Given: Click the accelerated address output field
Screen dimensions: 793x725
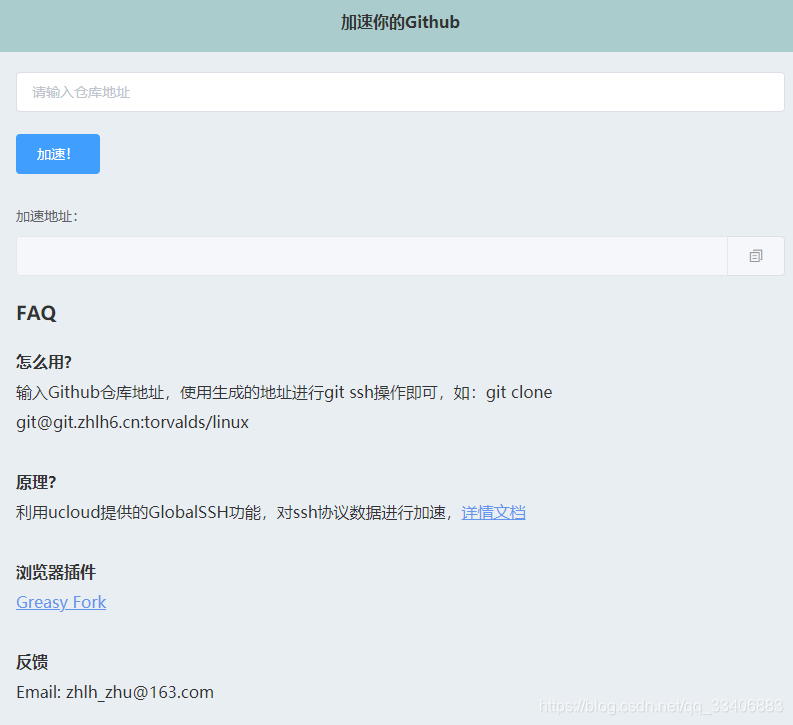Looking at the screenshot, I should [372, 256].
